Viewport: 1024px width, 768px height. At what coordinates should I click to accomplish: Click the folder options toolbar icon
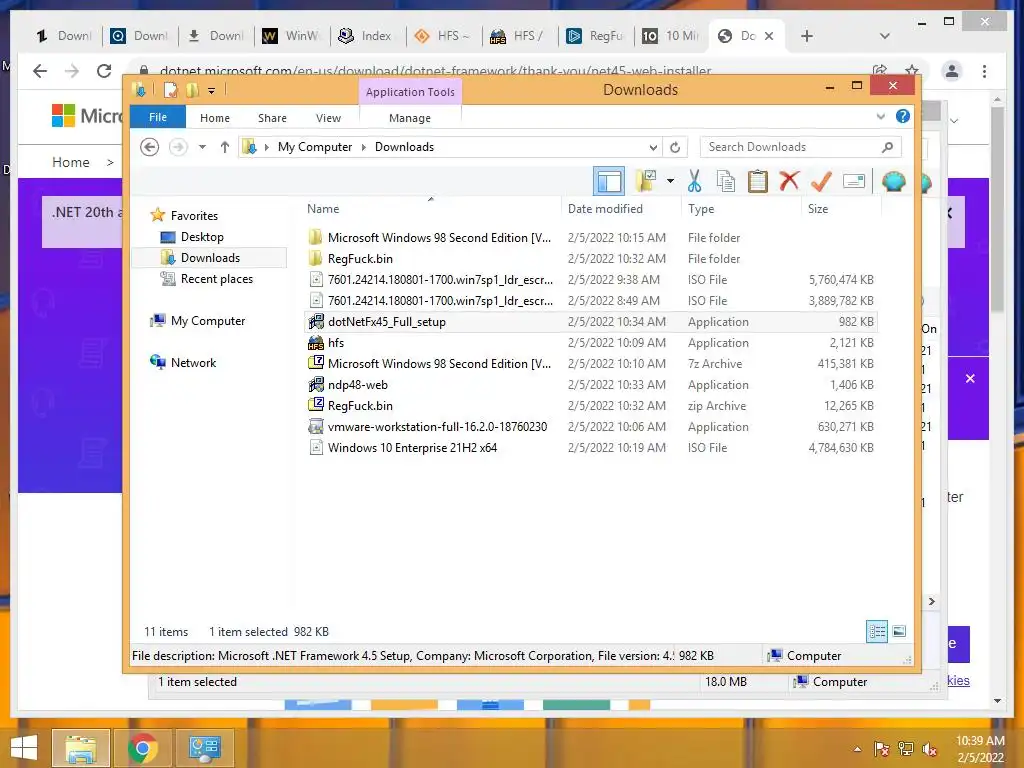(x=645, y=181)
